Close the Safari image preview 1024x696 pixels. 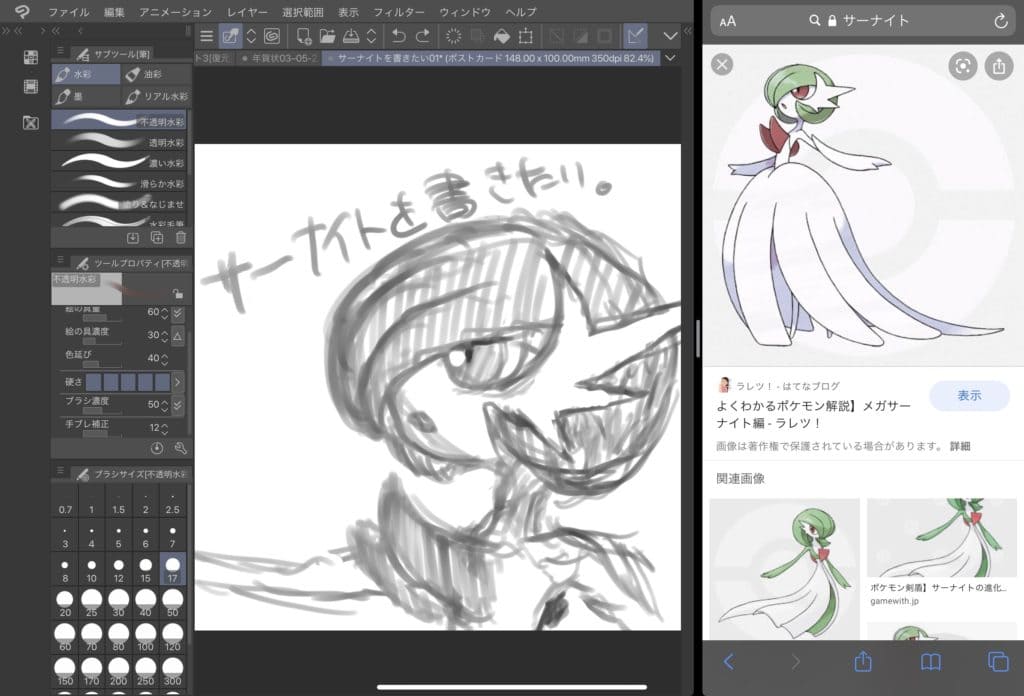point(722,65)
